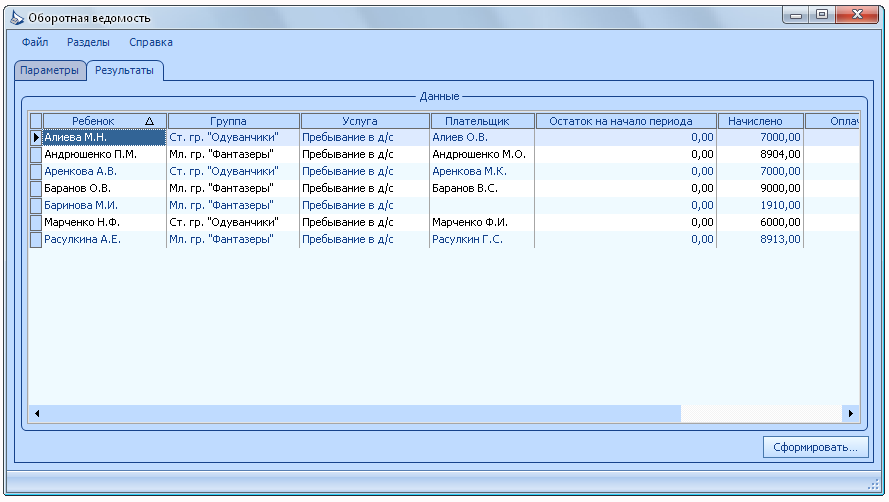Click the 1910,00 accrued amount
Image resolution: width=889 pixels, height=502 pixels.
tap(760, 205)
